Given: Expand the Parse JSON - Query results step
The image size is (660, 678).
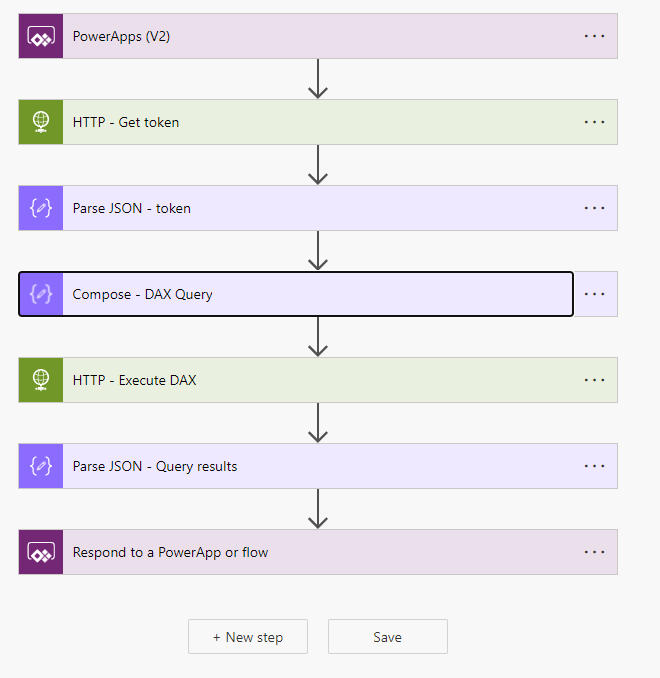Looking at the screenshot, I should [x=300, y=466].
